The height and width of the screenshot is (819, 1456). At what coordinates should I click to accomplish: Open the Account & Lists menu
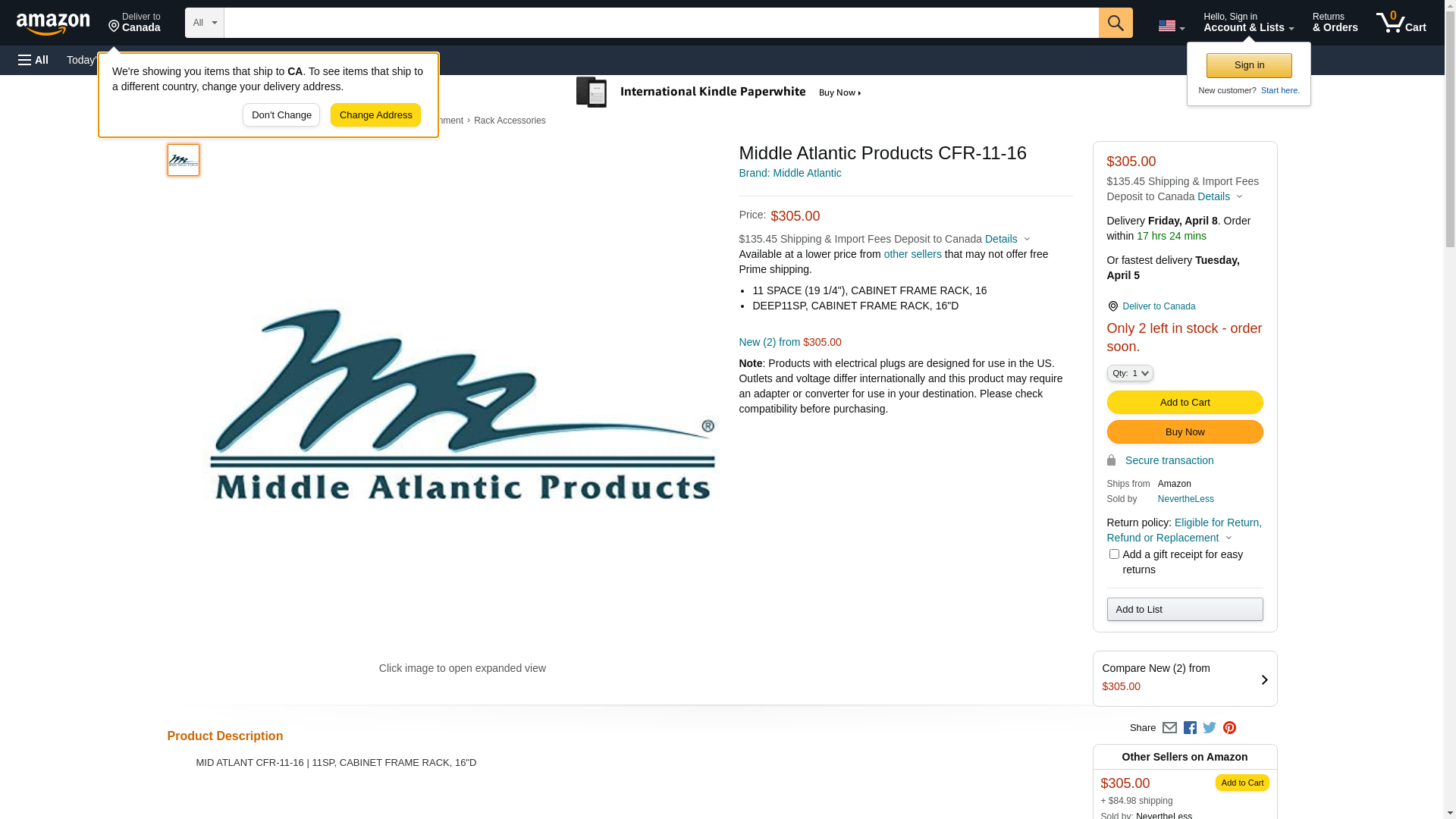point(1248,23)
